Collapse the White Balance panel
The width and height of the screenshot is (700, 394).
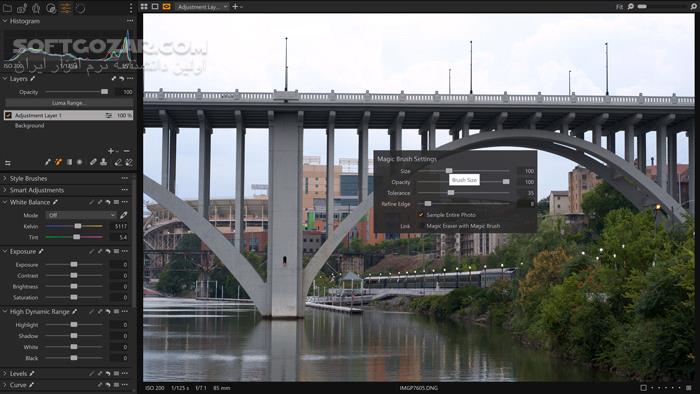[5, 202]
